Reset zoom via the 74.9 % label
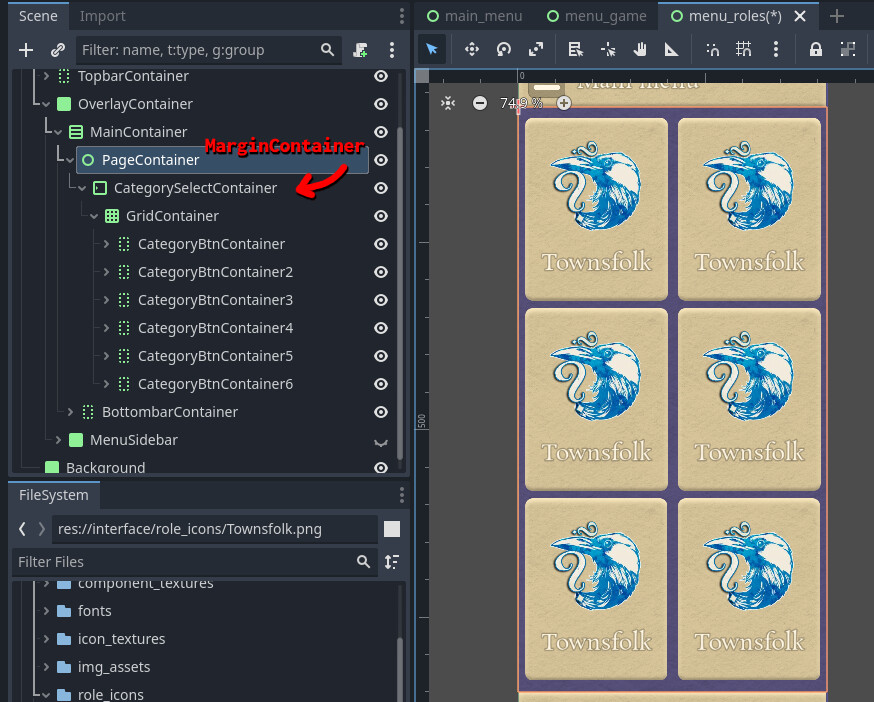This screenshot has width=874, height=702. pyautogui.click(x=521, y=103)
